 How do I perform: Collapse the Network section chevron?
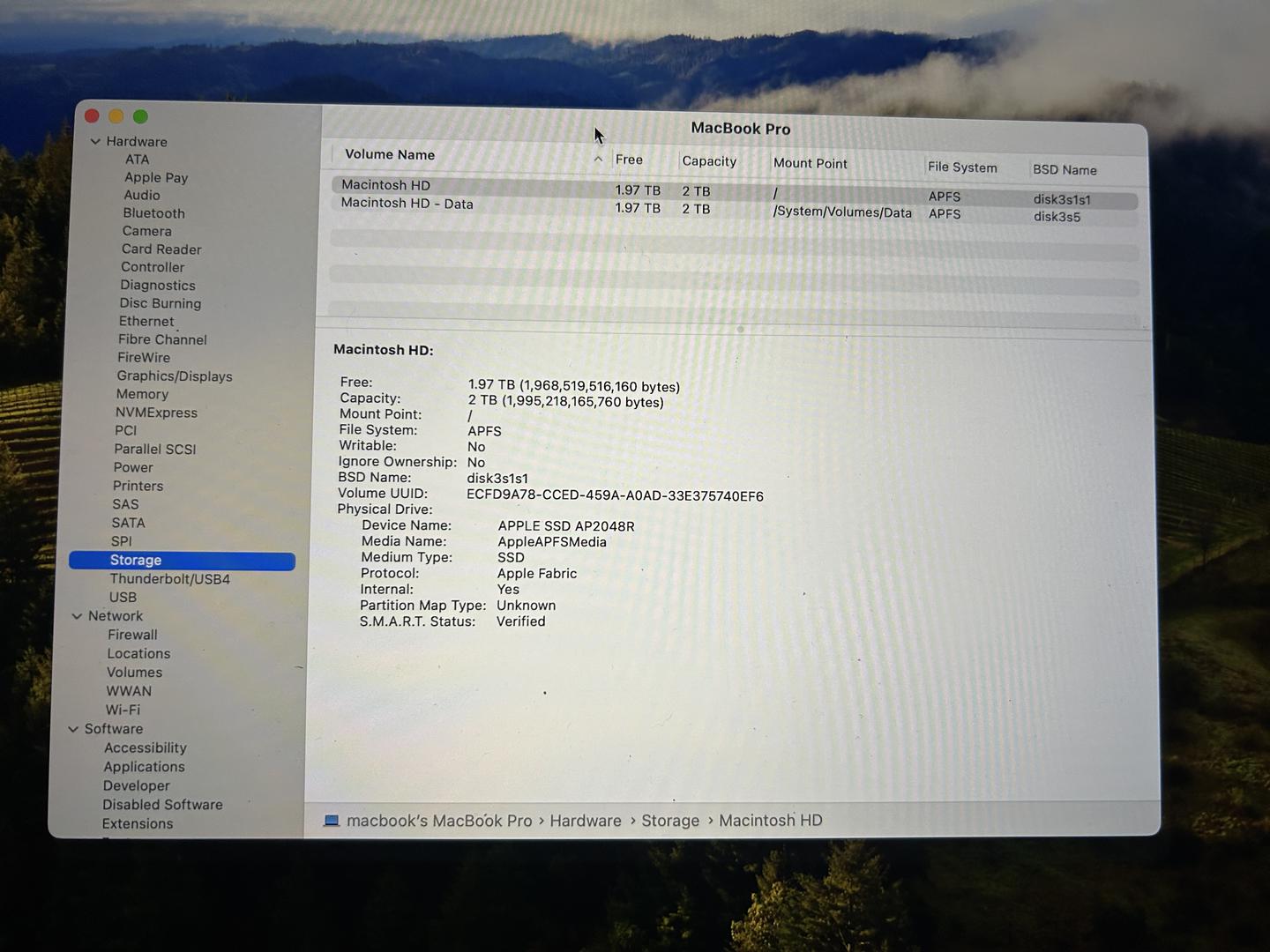(x=77, y=616)
